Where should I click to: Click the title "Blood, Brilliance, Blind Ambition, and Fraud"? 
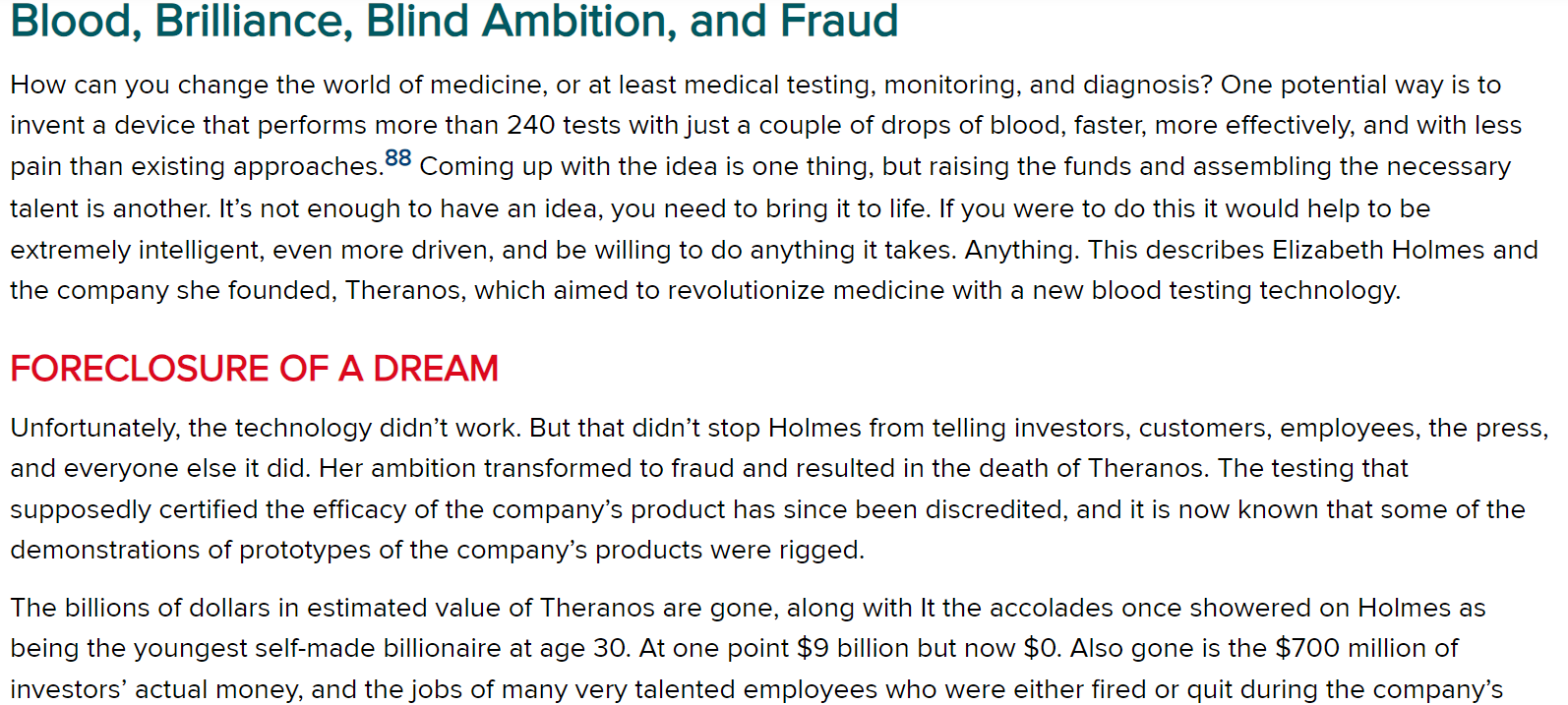[x=454, y=21]
